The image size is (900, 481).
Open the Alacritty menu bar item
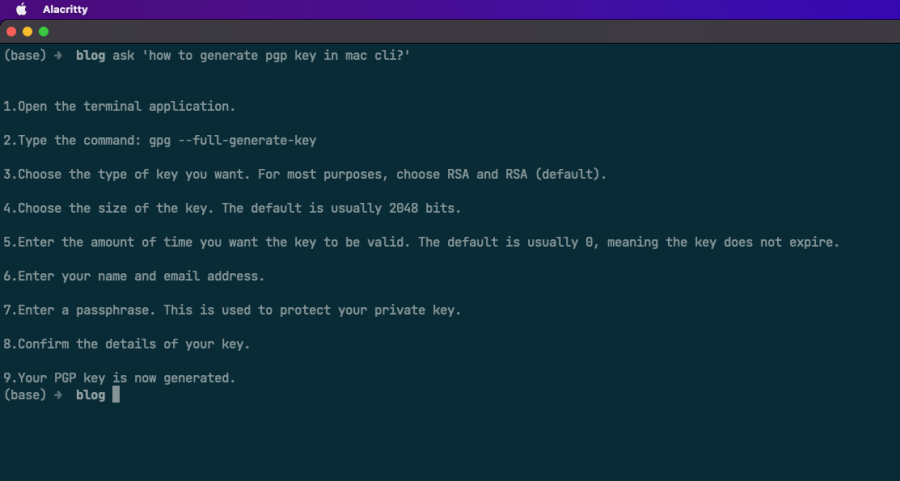tap(65, 9)
